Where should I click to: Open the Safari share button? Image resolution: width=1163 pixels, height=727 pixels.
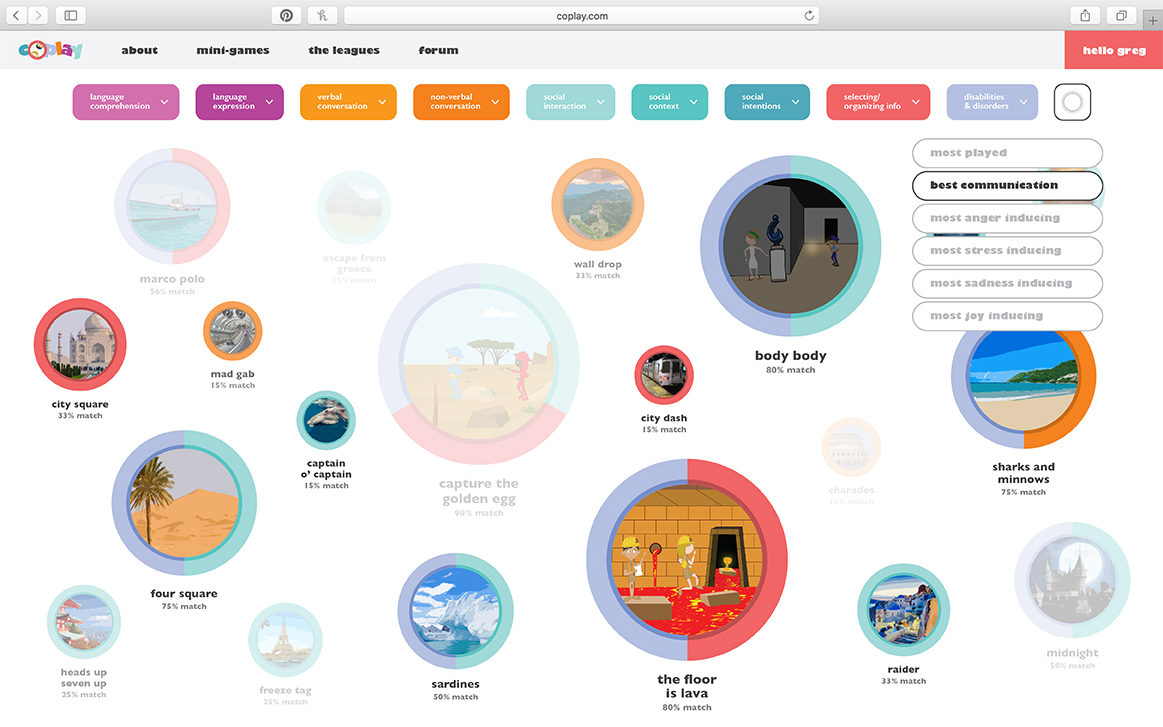[x=1085, y=15]
